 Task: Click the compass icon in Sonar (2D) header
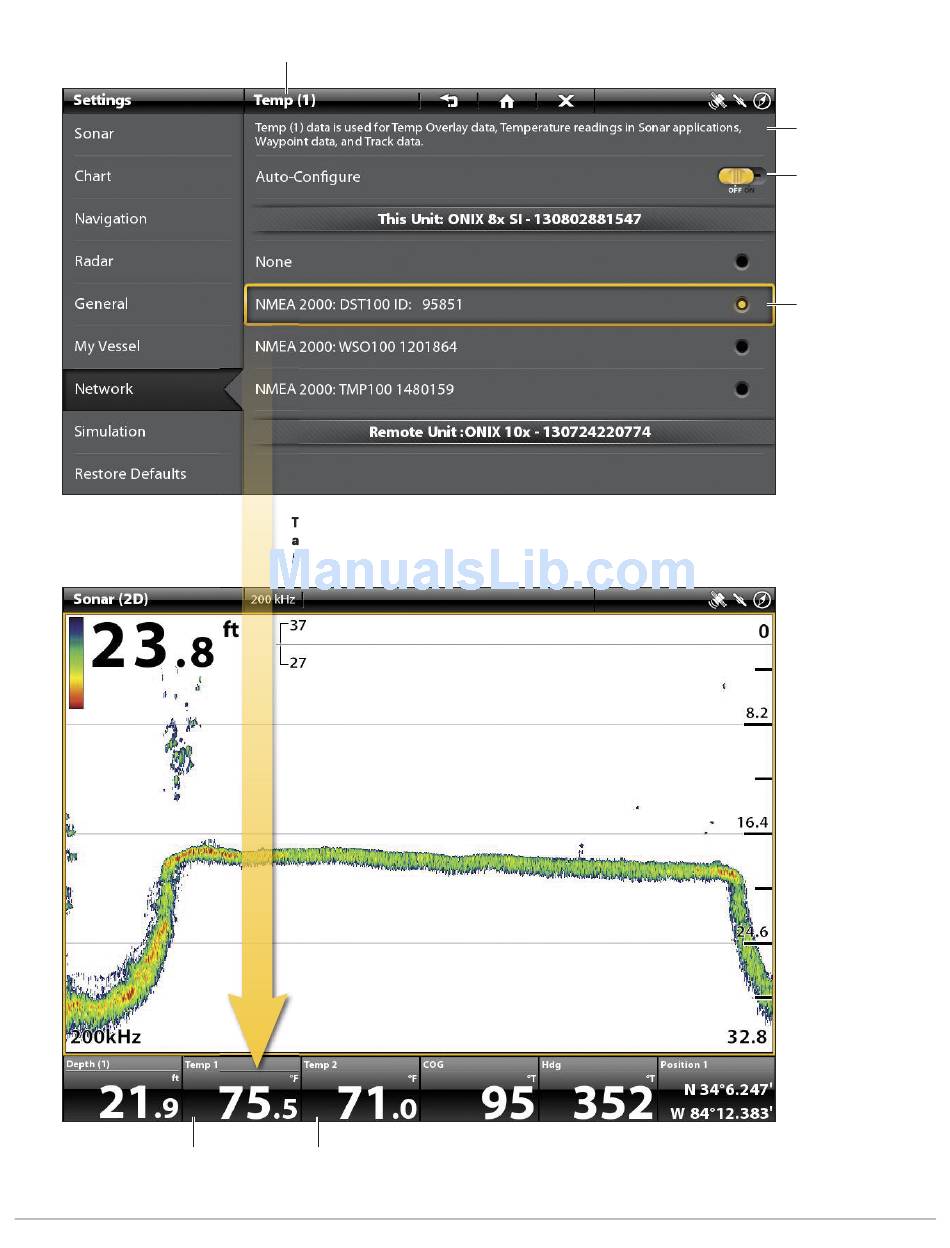pyautogui.click(x=762, y=600)
